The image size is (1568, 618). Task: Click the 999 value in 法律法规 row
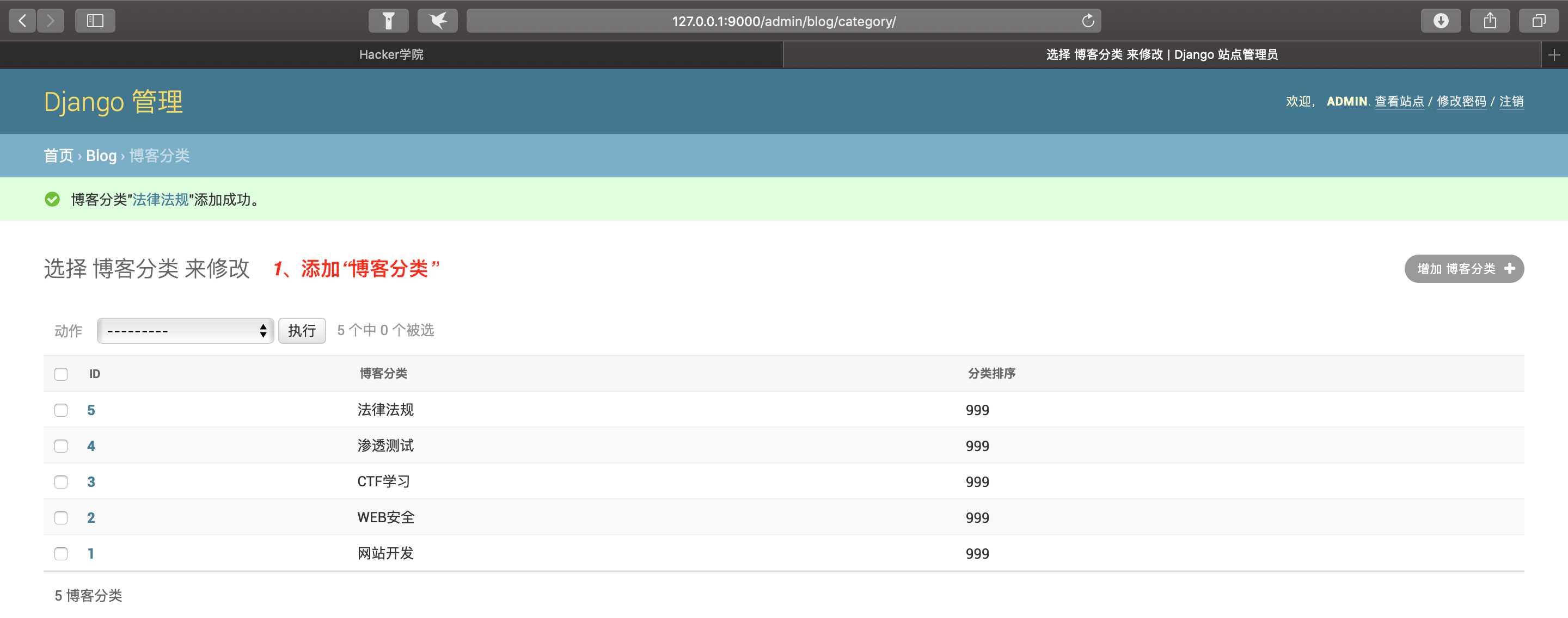click(x=977, y=410)
